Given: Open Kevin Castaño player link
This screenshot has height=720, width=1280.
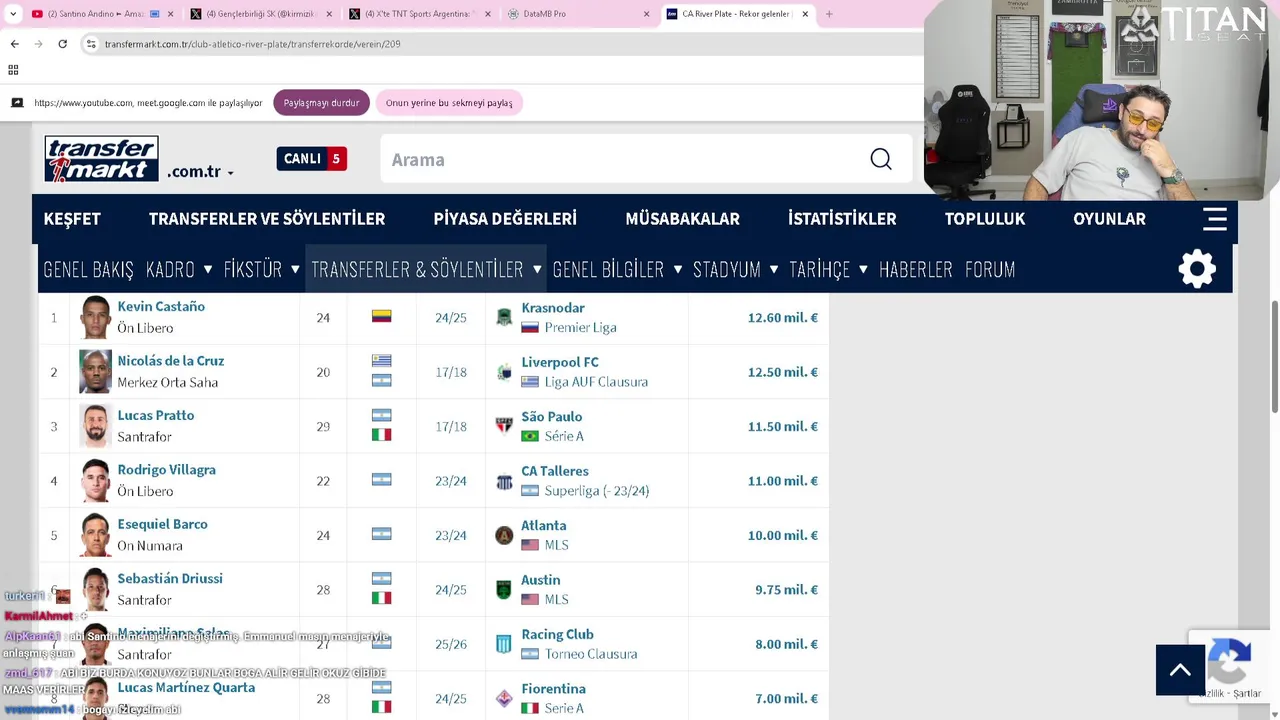Looking at the screenshot, I should tap(161, 307).
